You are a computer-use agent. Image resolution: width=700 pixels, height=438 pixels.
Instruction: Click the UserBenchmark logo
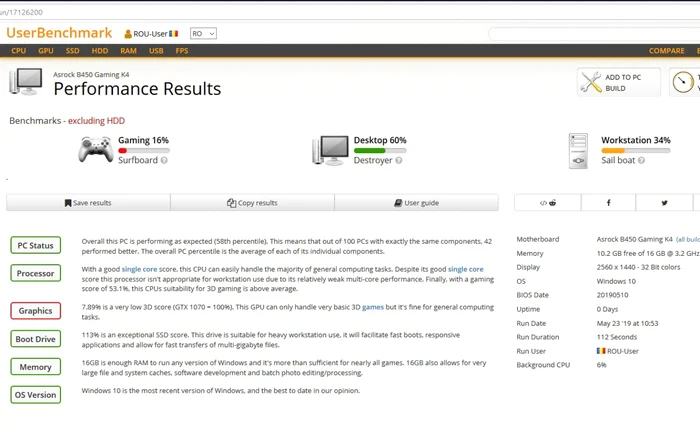click(x=59, y=33)
